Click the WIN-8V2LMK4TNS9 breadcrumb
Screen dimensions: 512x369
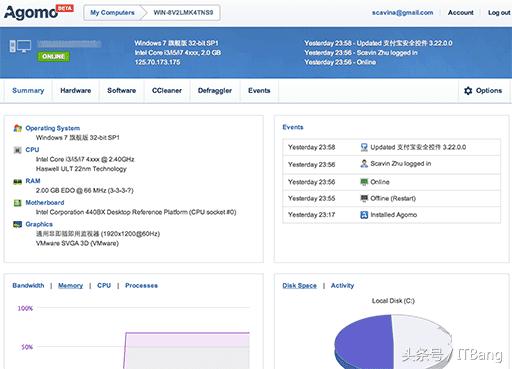click(x=183, y=13)
